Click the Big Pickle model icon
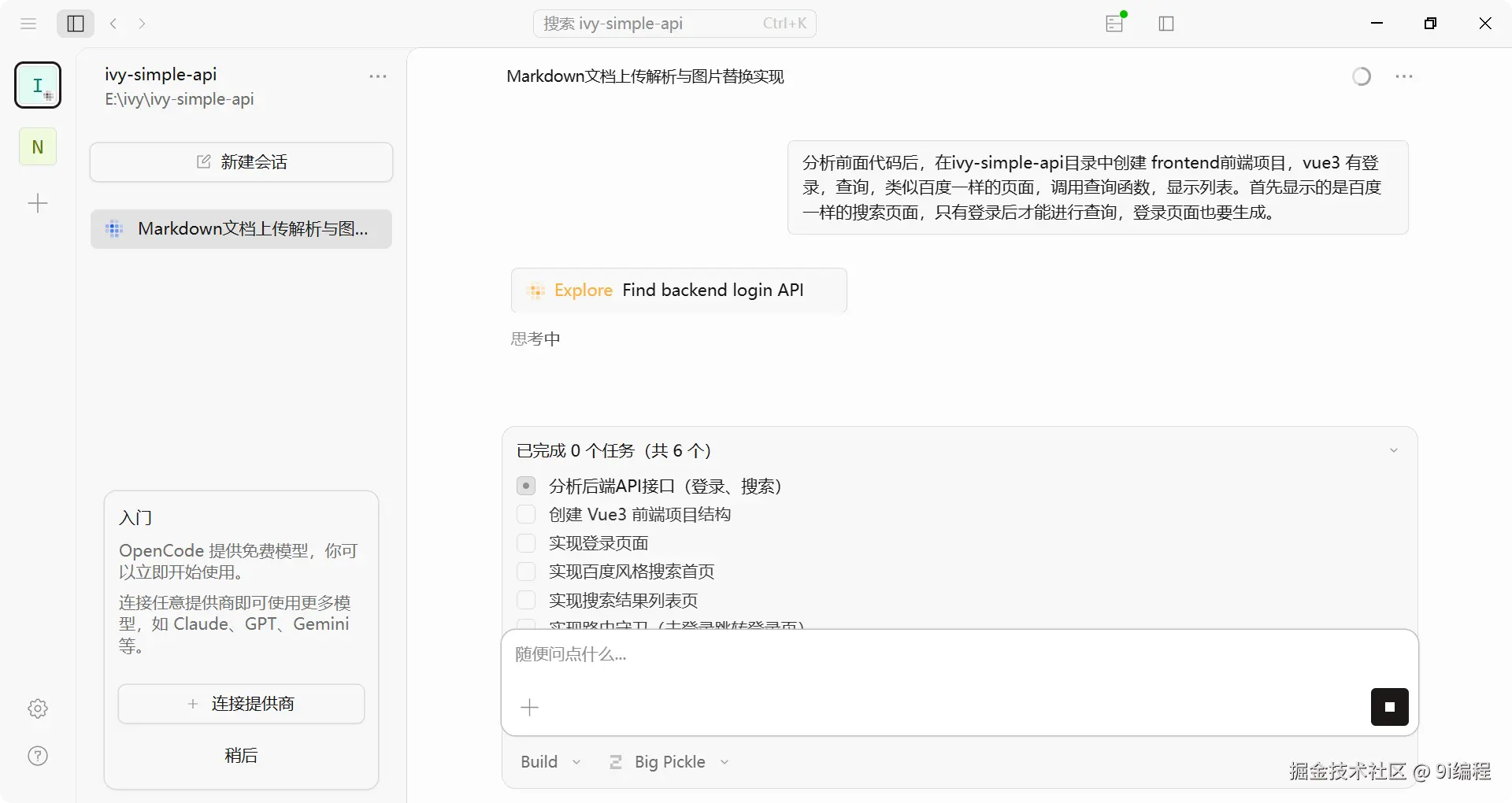The width and height of the screenshot is (1512, 803). [616, 762]
